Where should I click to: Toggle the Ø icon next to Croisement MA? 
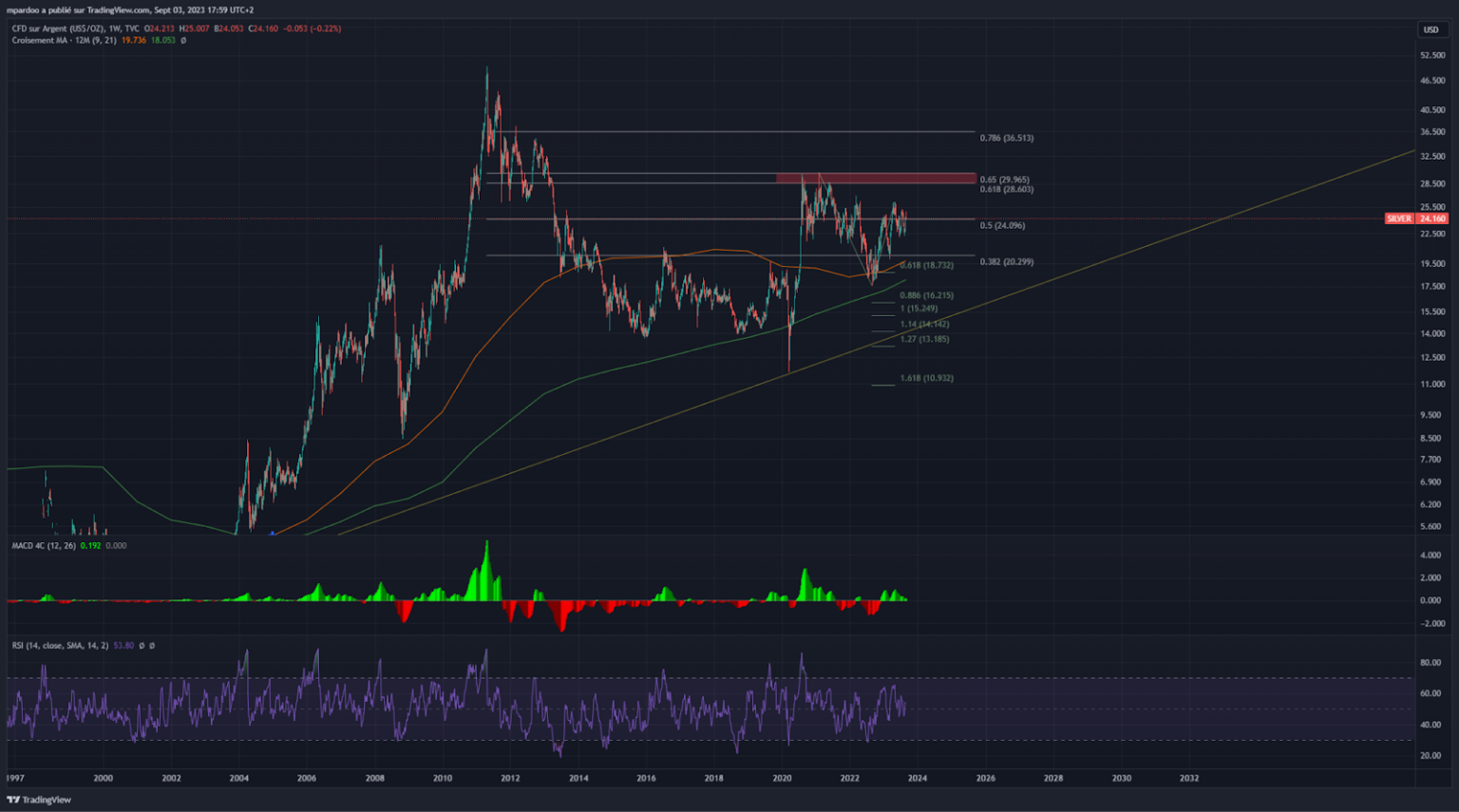point(183,41)
